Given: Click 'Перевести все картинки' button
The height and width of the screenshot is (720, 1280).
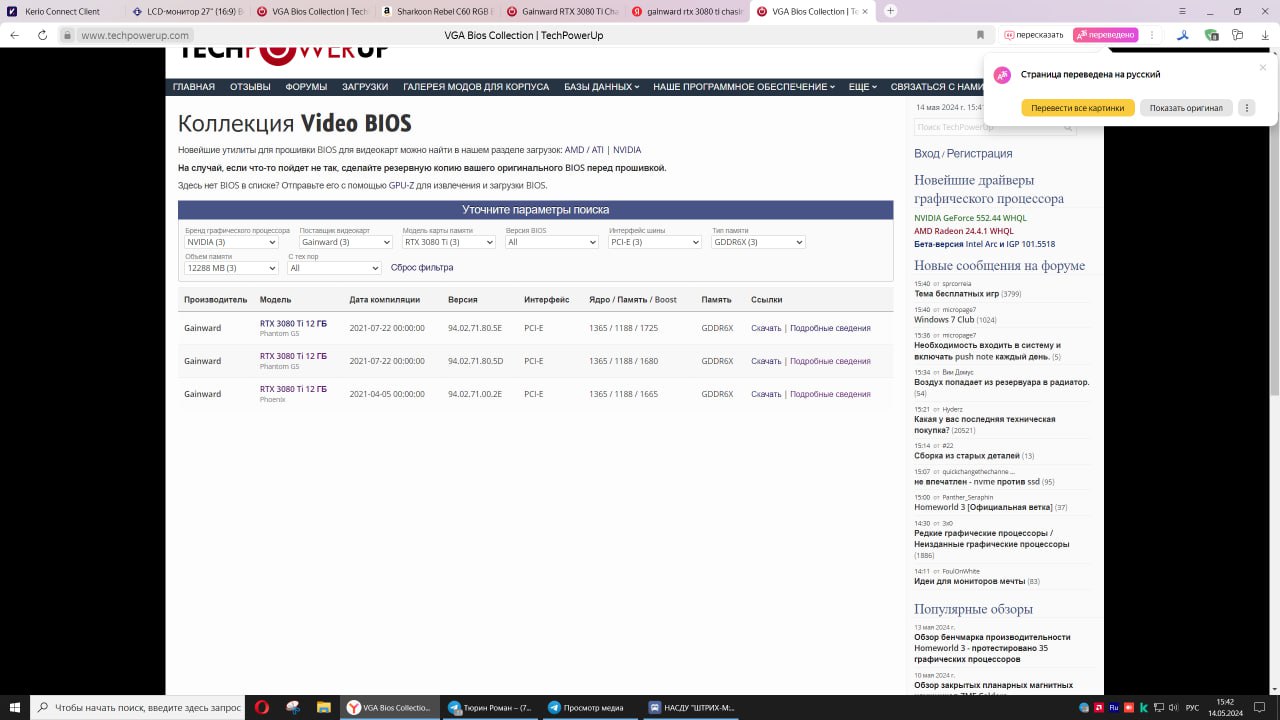Looking at the screenshot, I should pyautogui.click(x=1078, y=108).
